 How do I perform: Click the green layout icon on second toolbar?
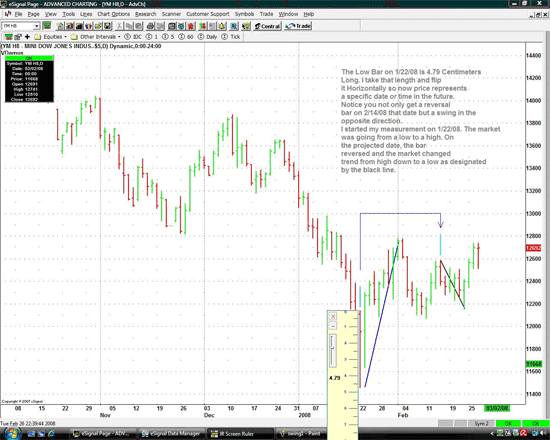[x=9, y=36]
